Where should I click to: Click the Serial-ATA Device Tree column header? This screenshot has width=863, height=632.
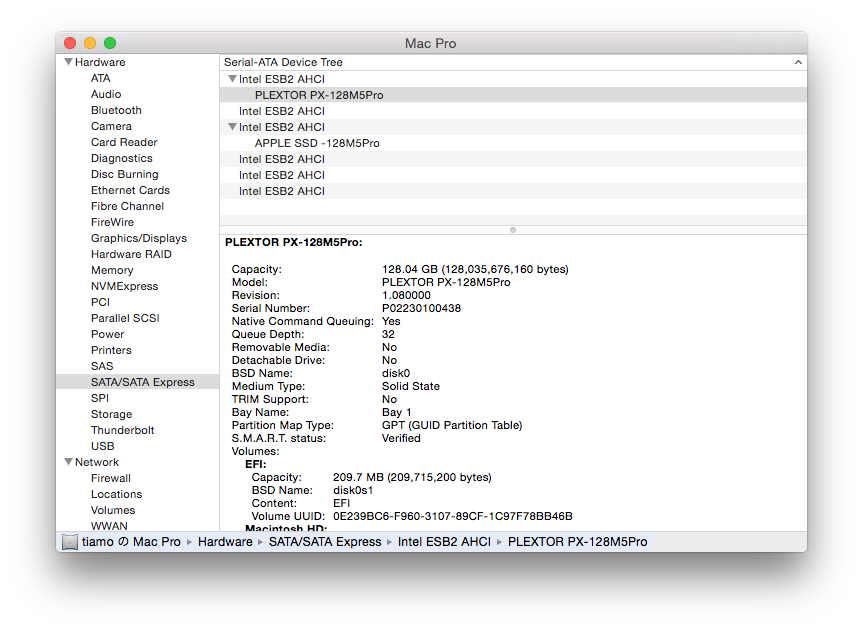click(513, 62)
